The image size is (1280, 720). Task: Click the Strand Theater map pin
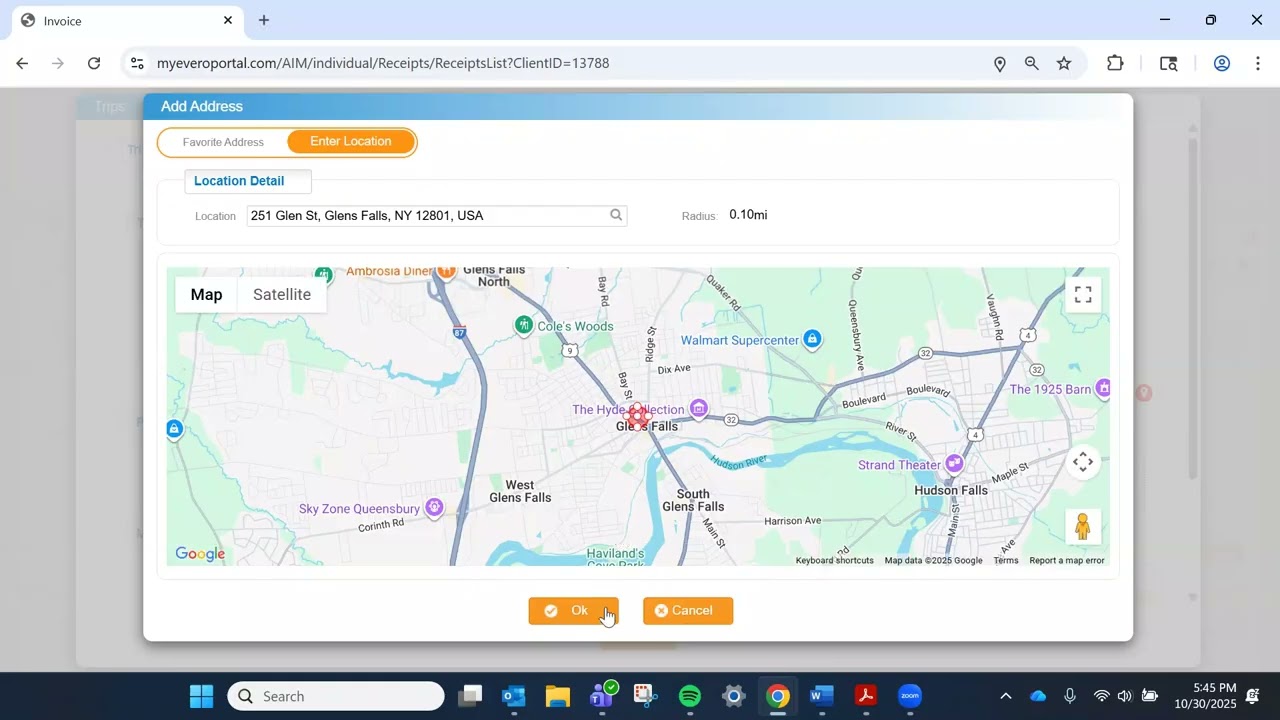954,463
